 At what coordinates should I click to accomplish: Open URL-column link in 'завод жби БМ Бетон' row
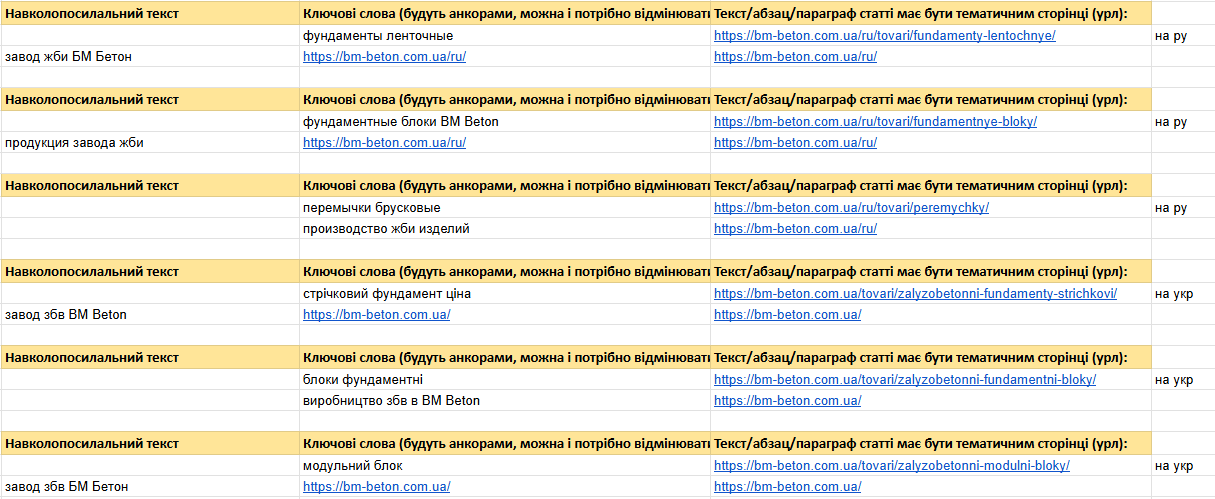[795, 57]
